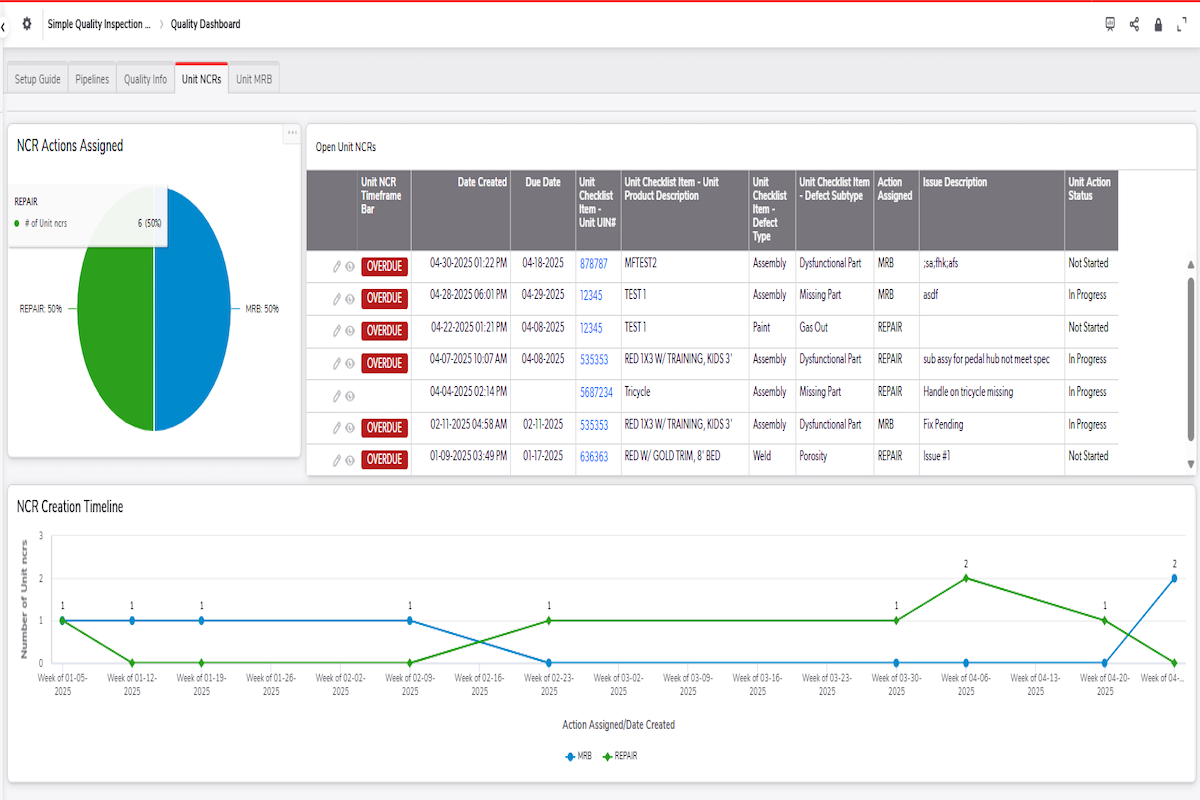Open unit 878787 link in the table
1200x800 pixels.
(593, 263)
